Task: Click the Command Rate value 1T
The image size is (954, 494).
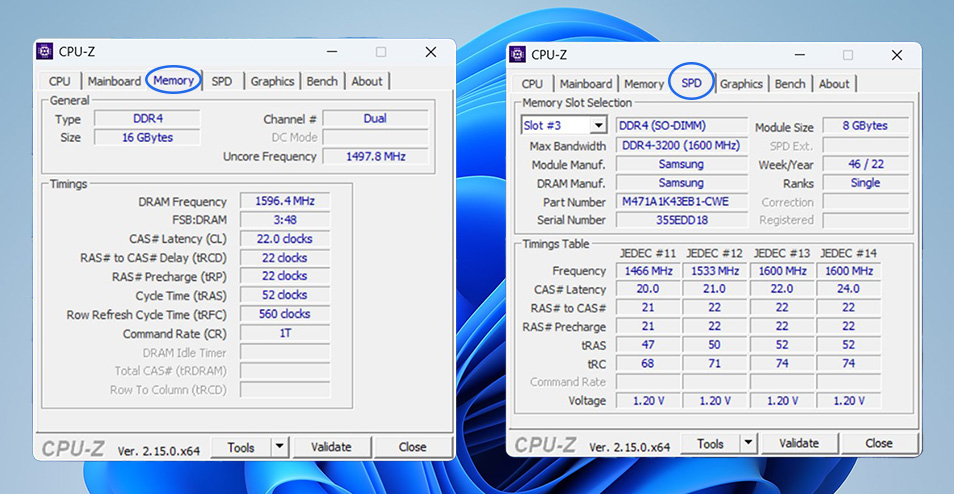Action: [285, 333]
